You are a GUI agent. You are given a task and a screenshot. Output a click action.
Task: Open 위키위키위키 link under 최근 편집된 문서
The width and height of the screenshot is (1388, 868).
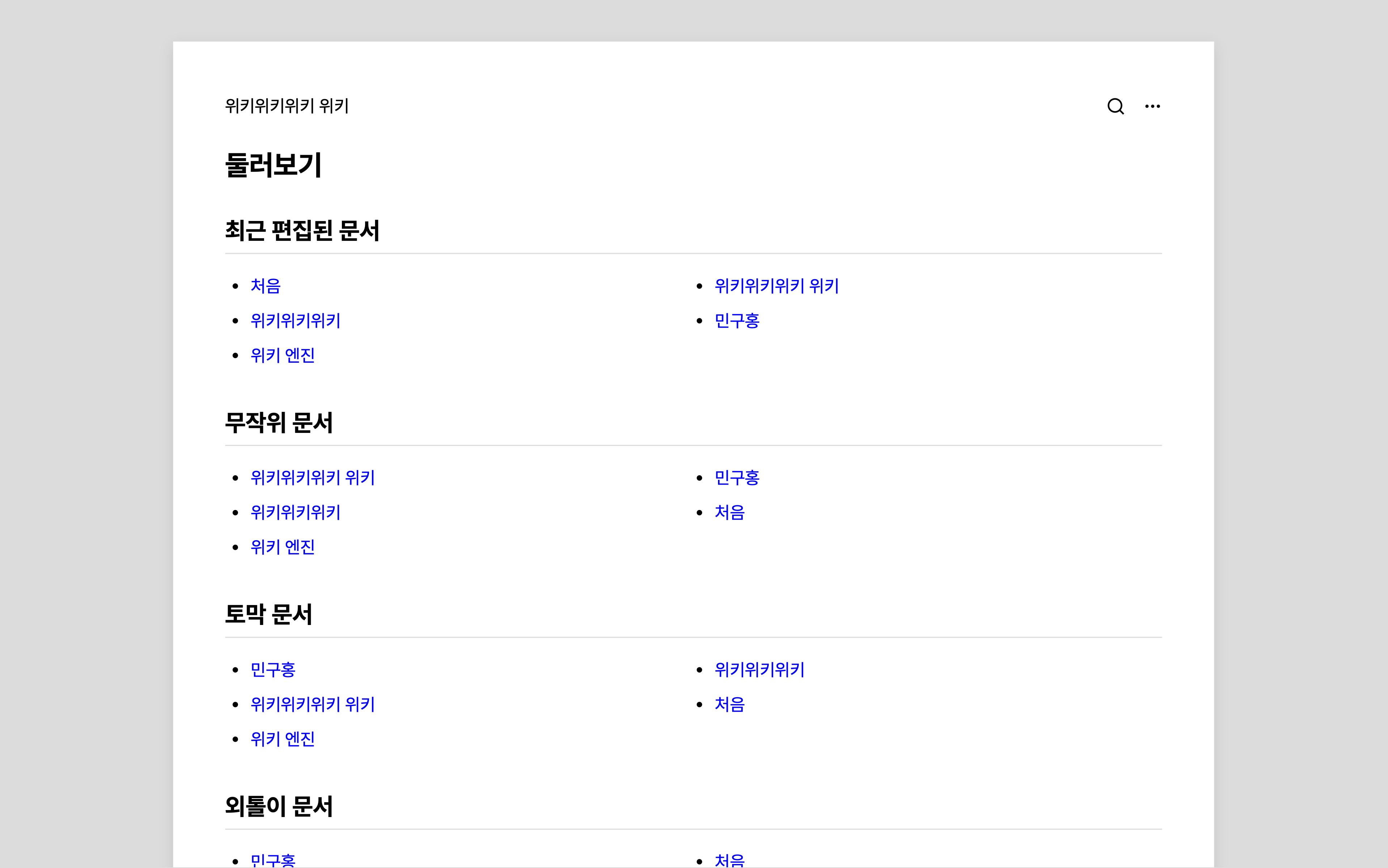click(x=295, y=320)
